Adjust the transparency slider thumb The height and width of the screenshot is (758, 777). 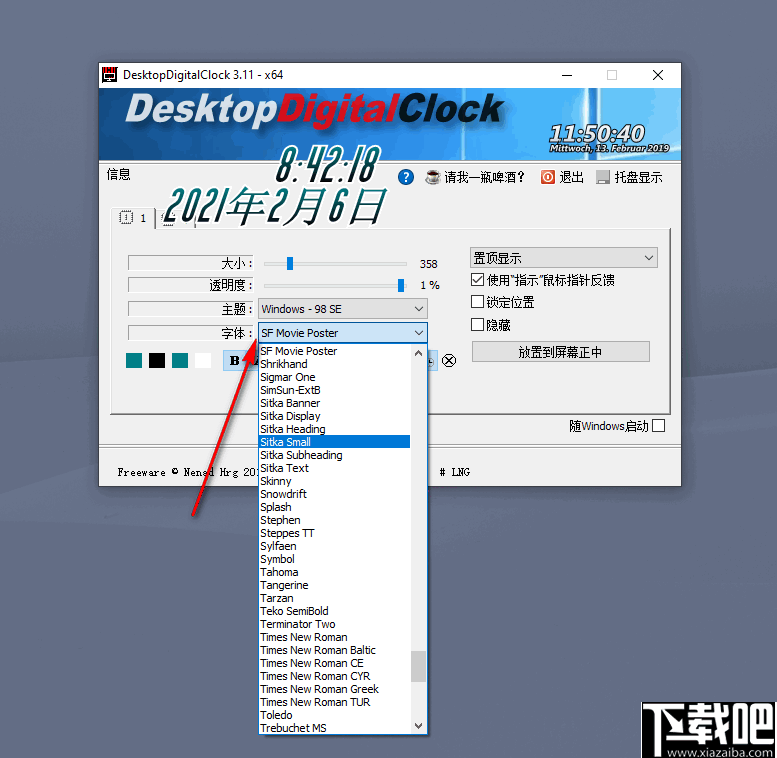point(401,285)
